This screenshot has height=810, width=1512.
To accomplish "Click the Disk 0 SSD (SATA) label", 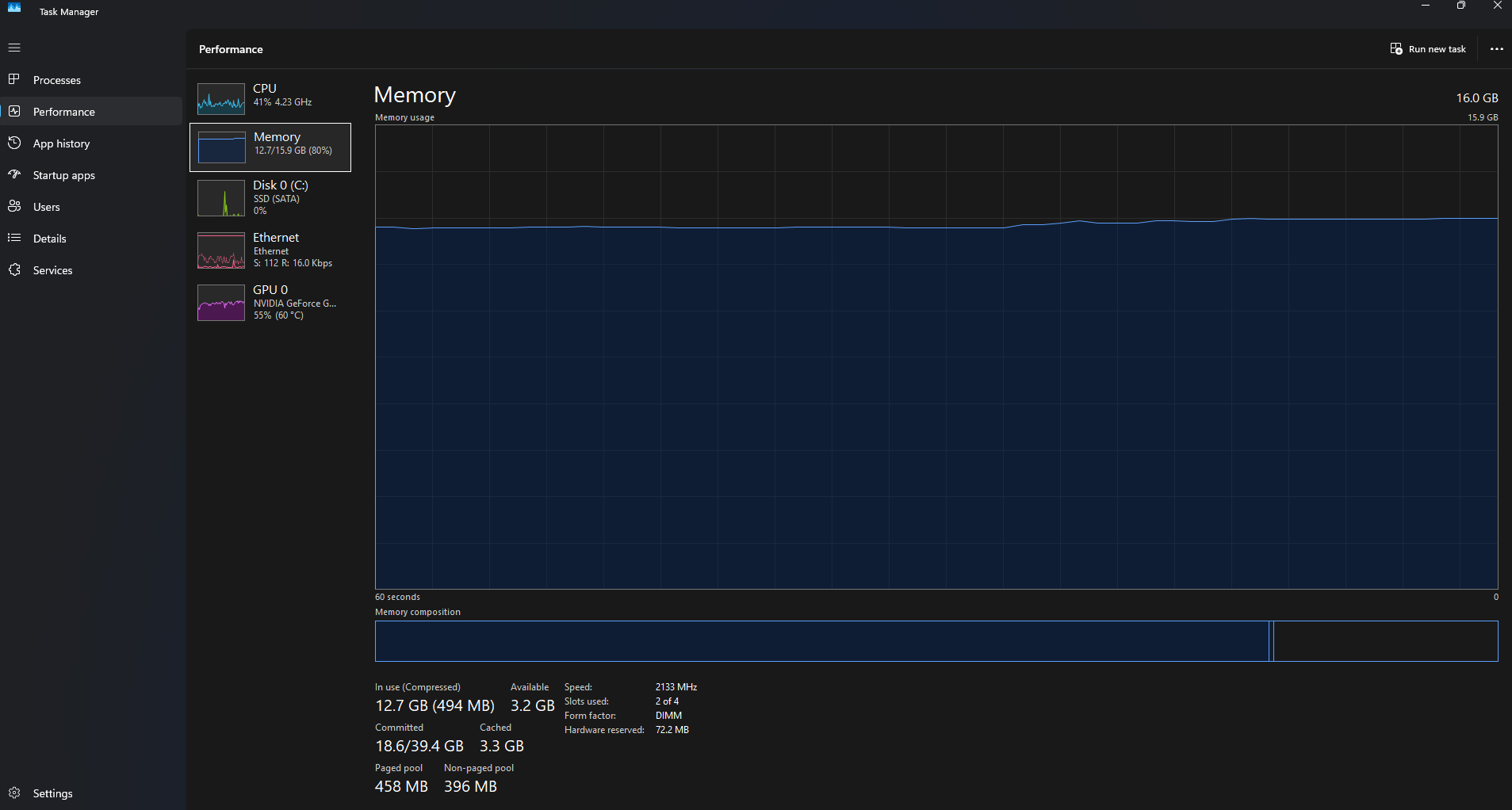I will point(281,197).
